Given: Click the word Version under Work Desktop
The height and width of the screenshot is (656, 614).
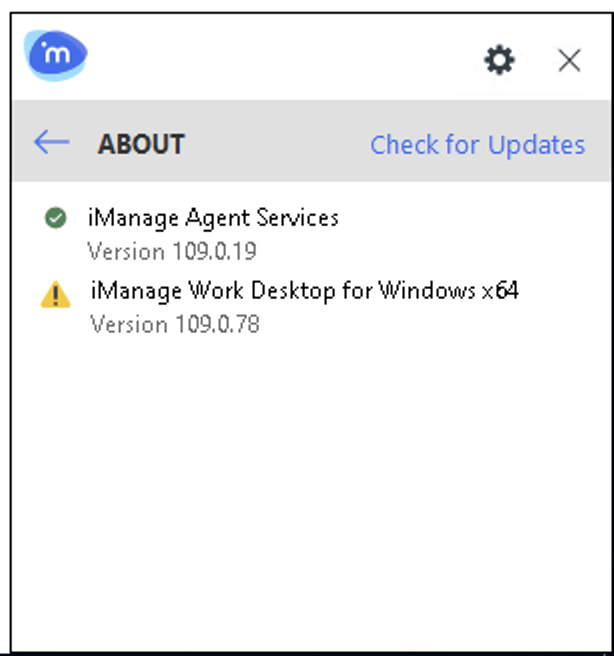Looking at the screenshot, I should [129, 324].
